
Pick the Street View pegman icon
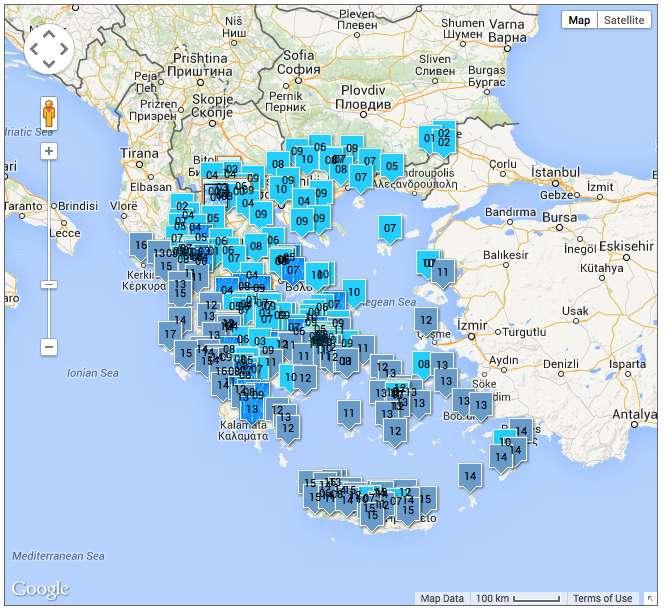tap(49, 113)
